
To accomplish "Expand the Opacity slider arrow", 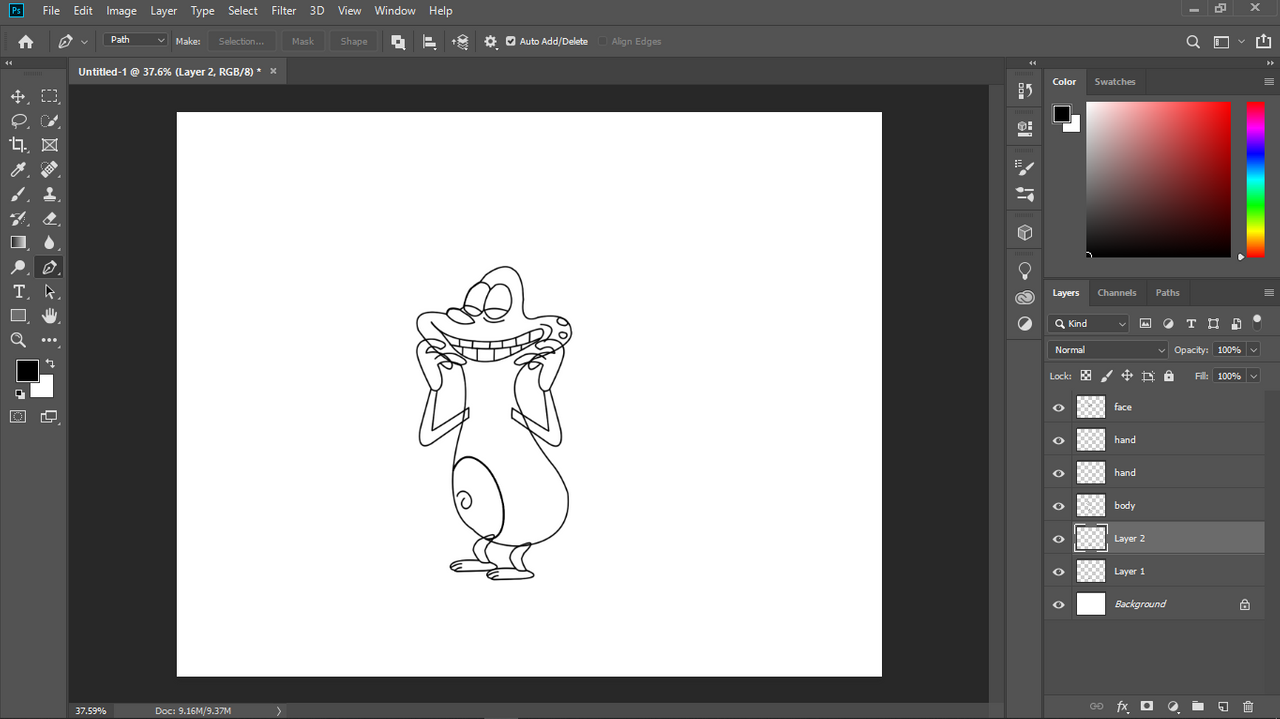I will point(1253,350).
